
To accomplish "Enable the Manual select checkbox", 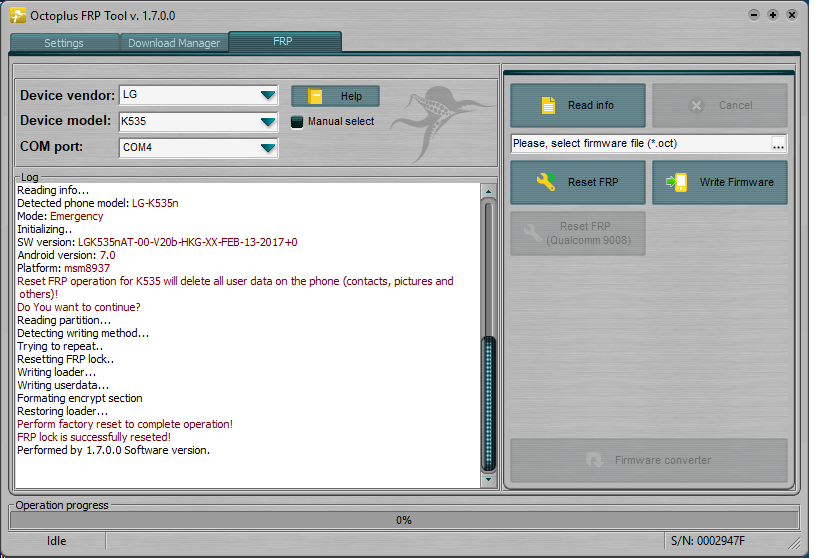I will click(297, 122).
